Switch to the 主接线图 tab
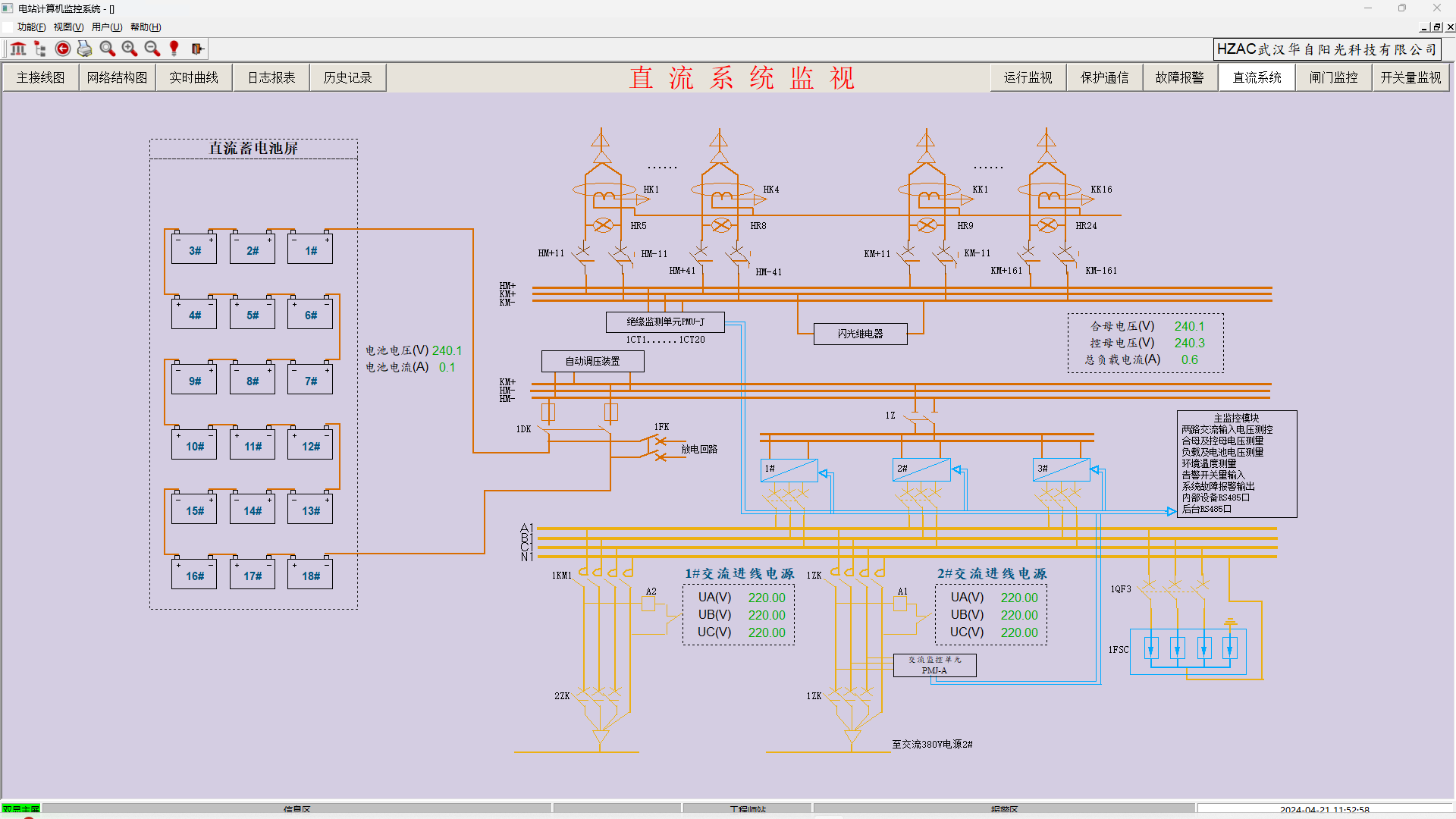 tap(41, 77)
